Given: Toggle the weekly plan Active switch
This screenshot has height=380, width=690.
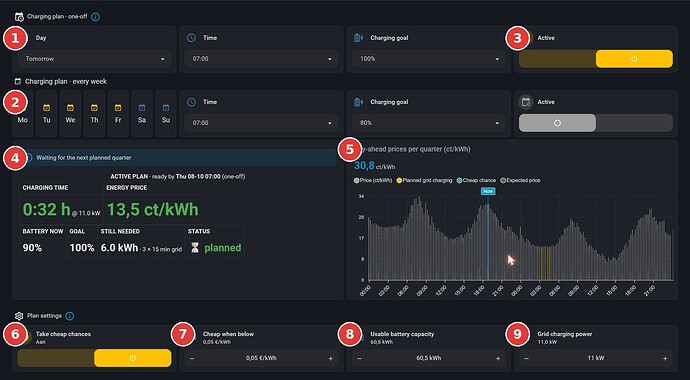Looking at the screenshot, I should [596, 123].
